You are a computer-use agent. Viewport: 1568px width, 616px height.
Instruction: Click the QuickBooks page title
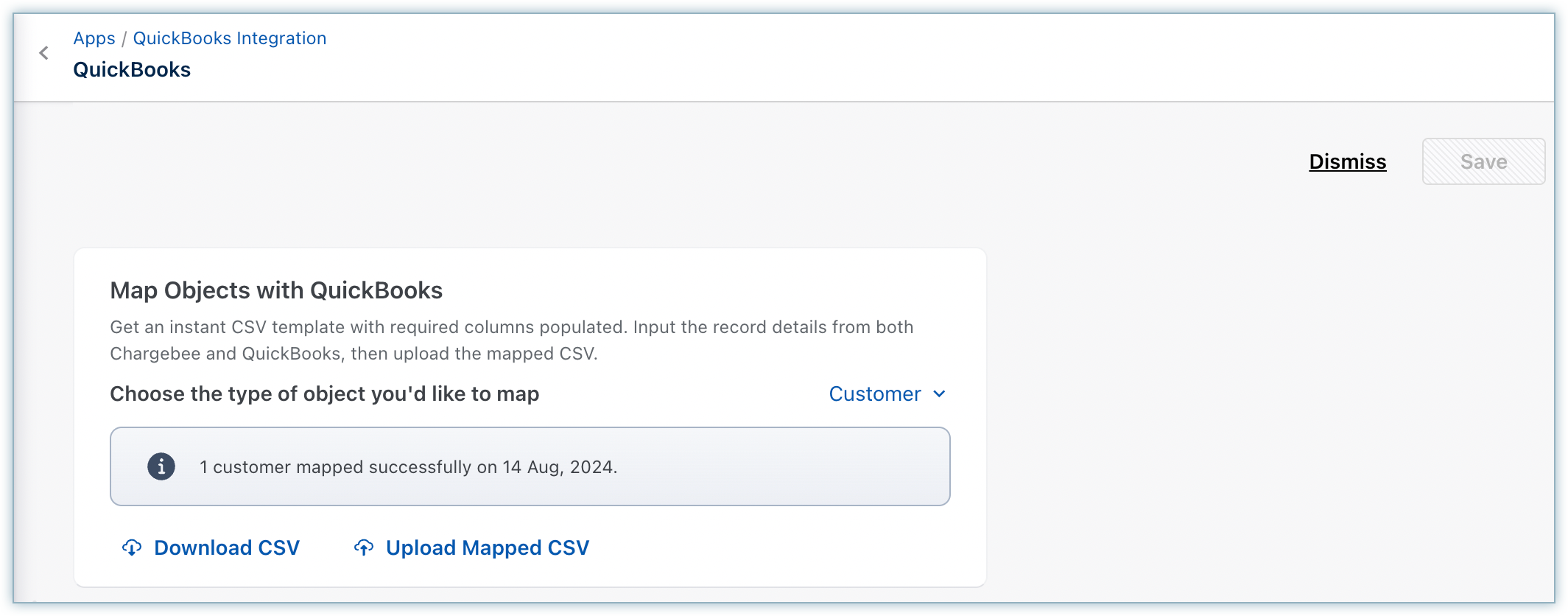coord(132,69)
